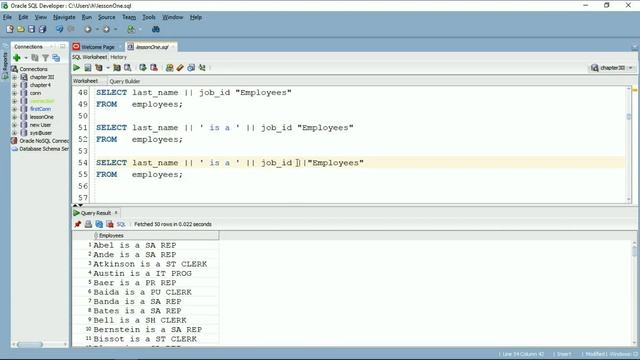Pin the query result with the red pin
This screenshot has height=360, width=640.
[x=78, y=224]
